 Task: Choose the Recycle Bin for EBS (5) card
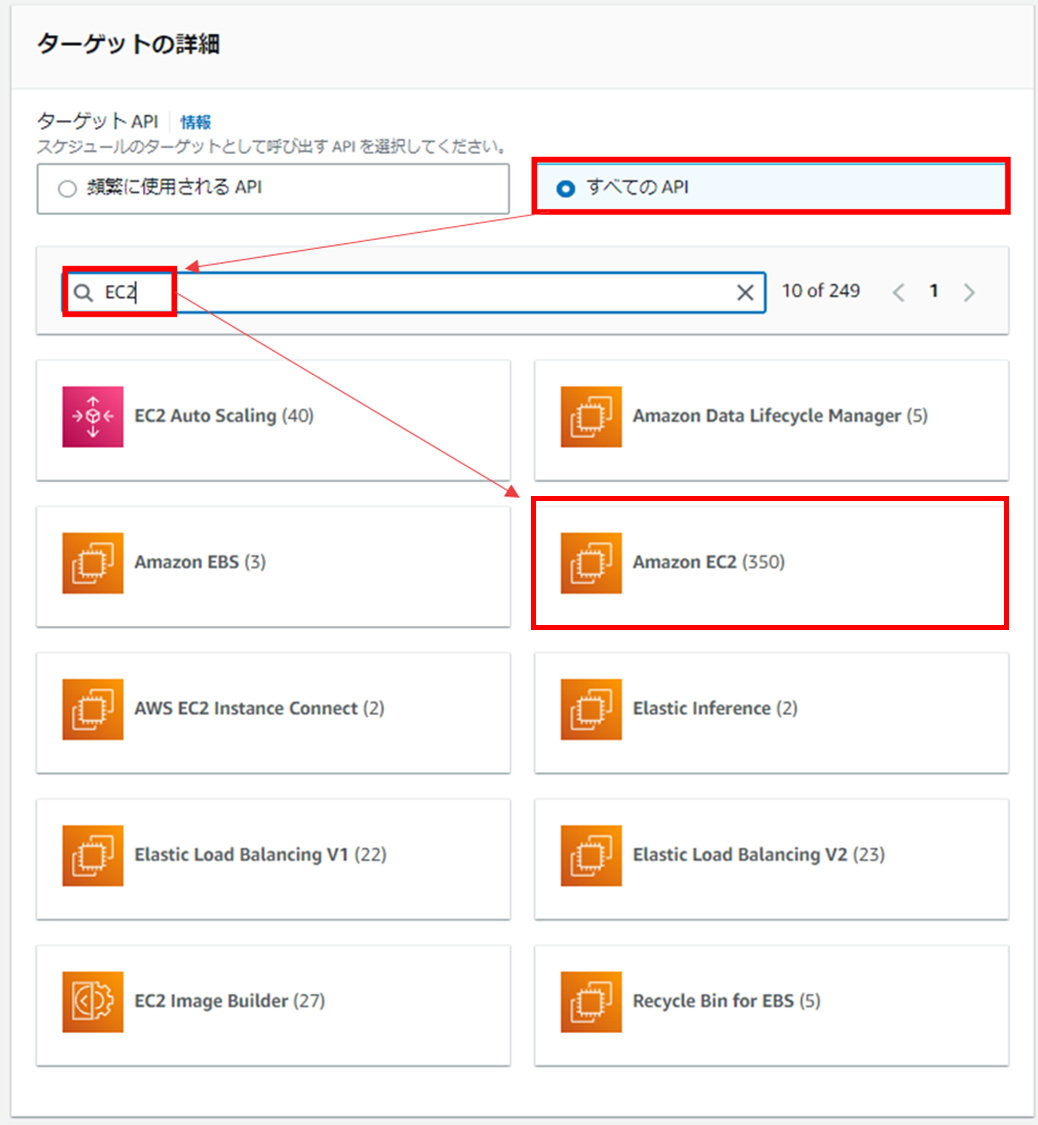(x=771, y=1006)
